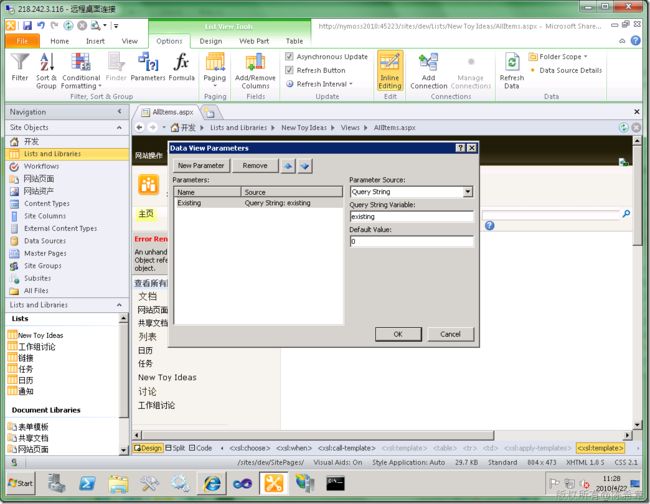Select Existing parameter row
The height and width of the screenshot is (504, 650).
[259, 203]
